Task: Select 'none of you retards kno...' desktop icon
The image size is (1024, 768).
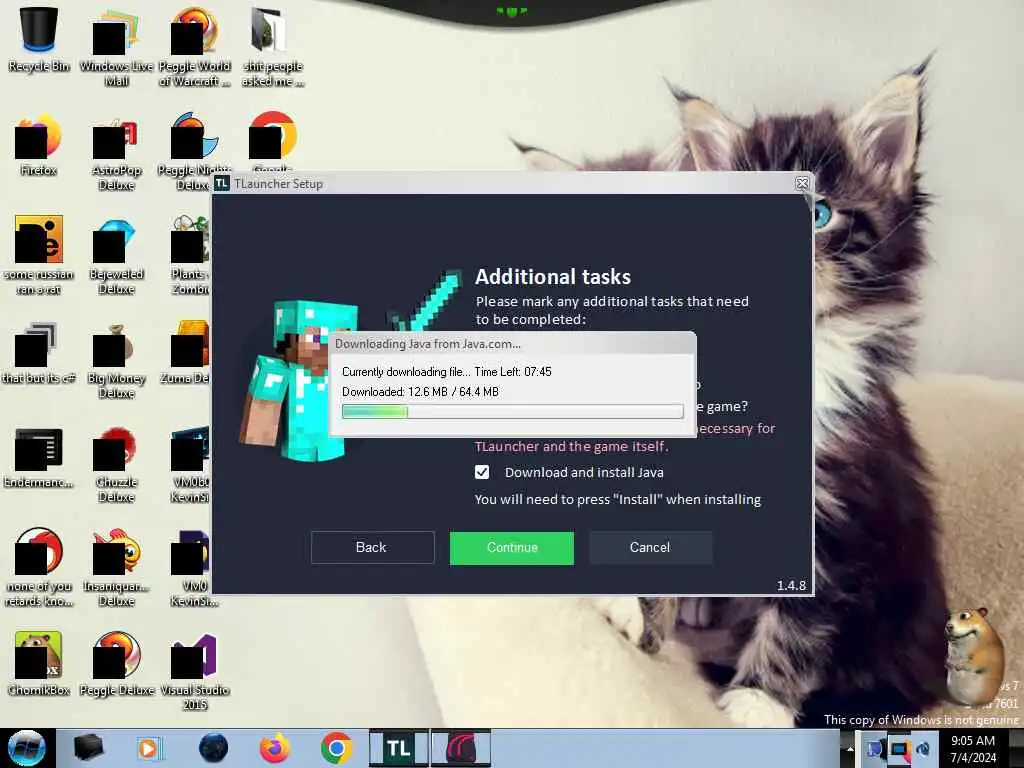Action: click(x=39, y=568)
